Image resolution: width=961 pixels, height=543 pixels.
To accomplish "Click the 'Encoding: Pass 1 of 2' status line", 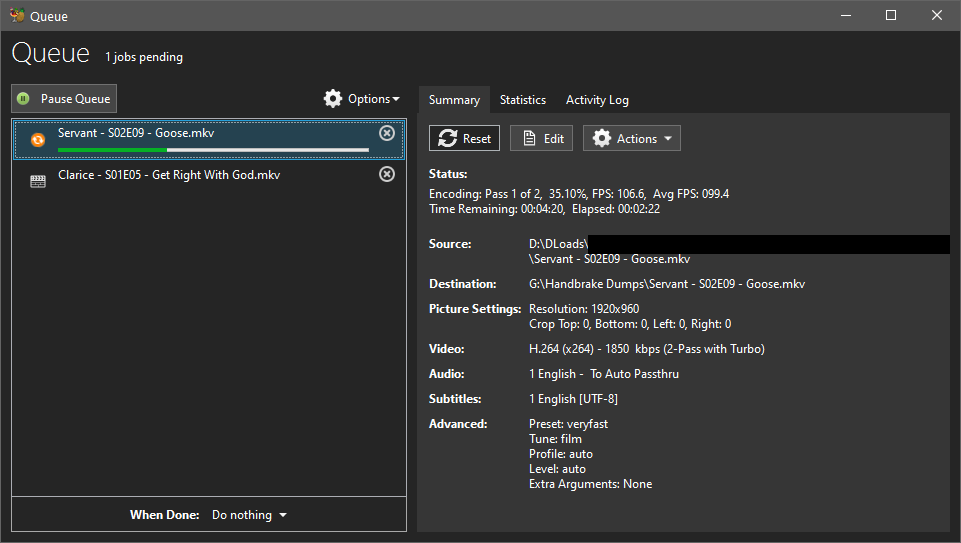I will pos(579,194).
